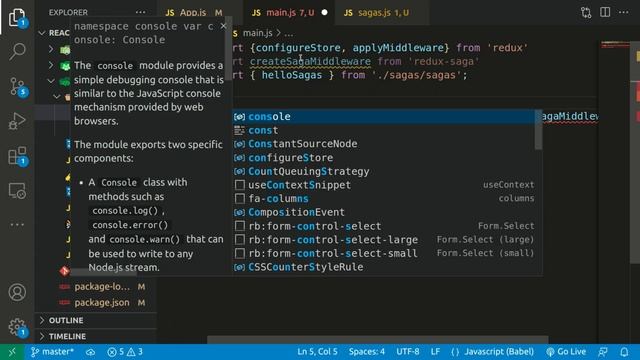
Task: Click documentation popup scrollbar thumb
Action: click(228, 49)
